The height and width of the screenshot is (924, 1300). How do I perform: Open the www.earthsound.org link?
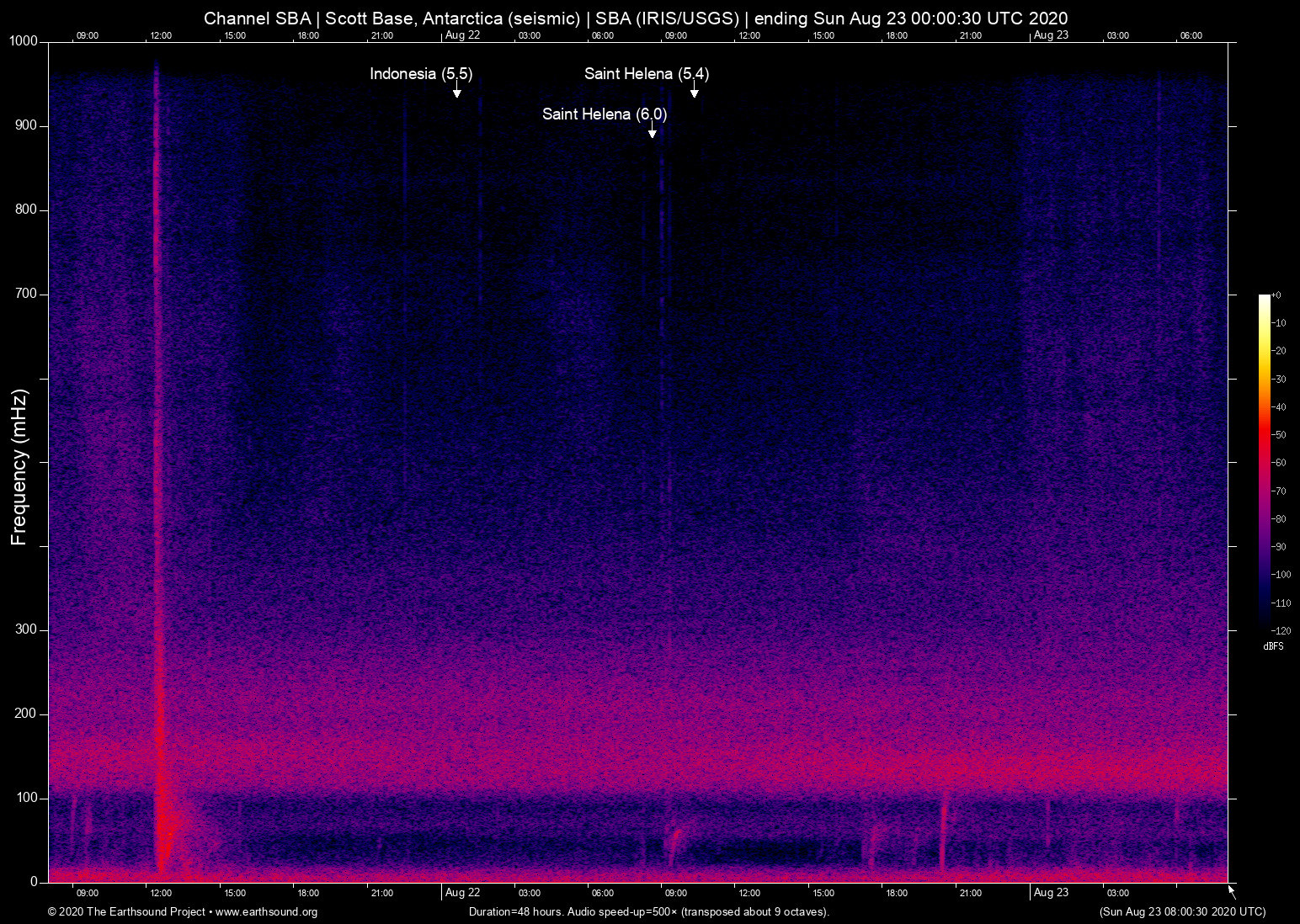point(266,912)
